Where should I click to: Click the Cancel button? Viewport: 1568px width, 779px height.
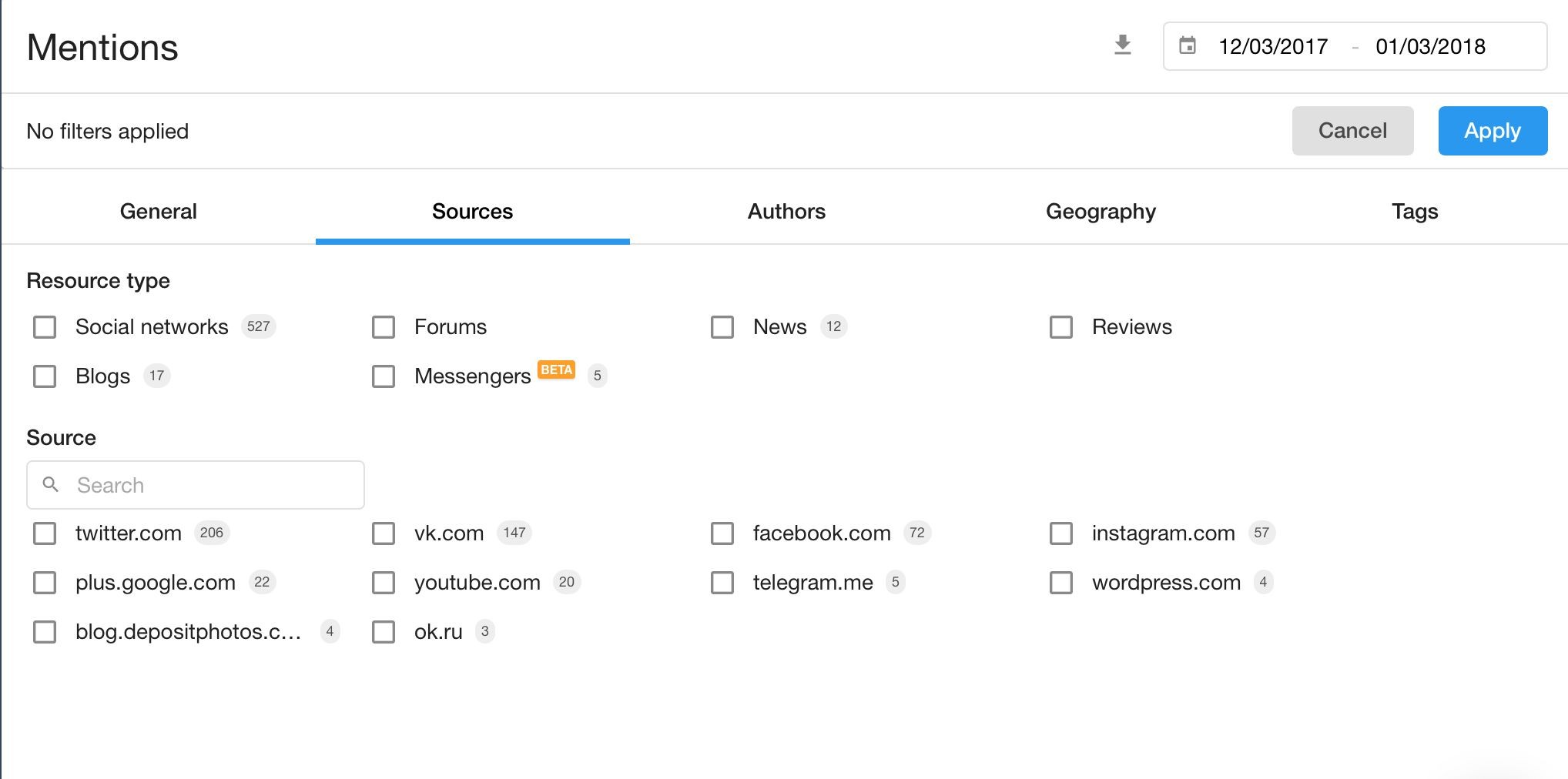tap(1353, 131)
